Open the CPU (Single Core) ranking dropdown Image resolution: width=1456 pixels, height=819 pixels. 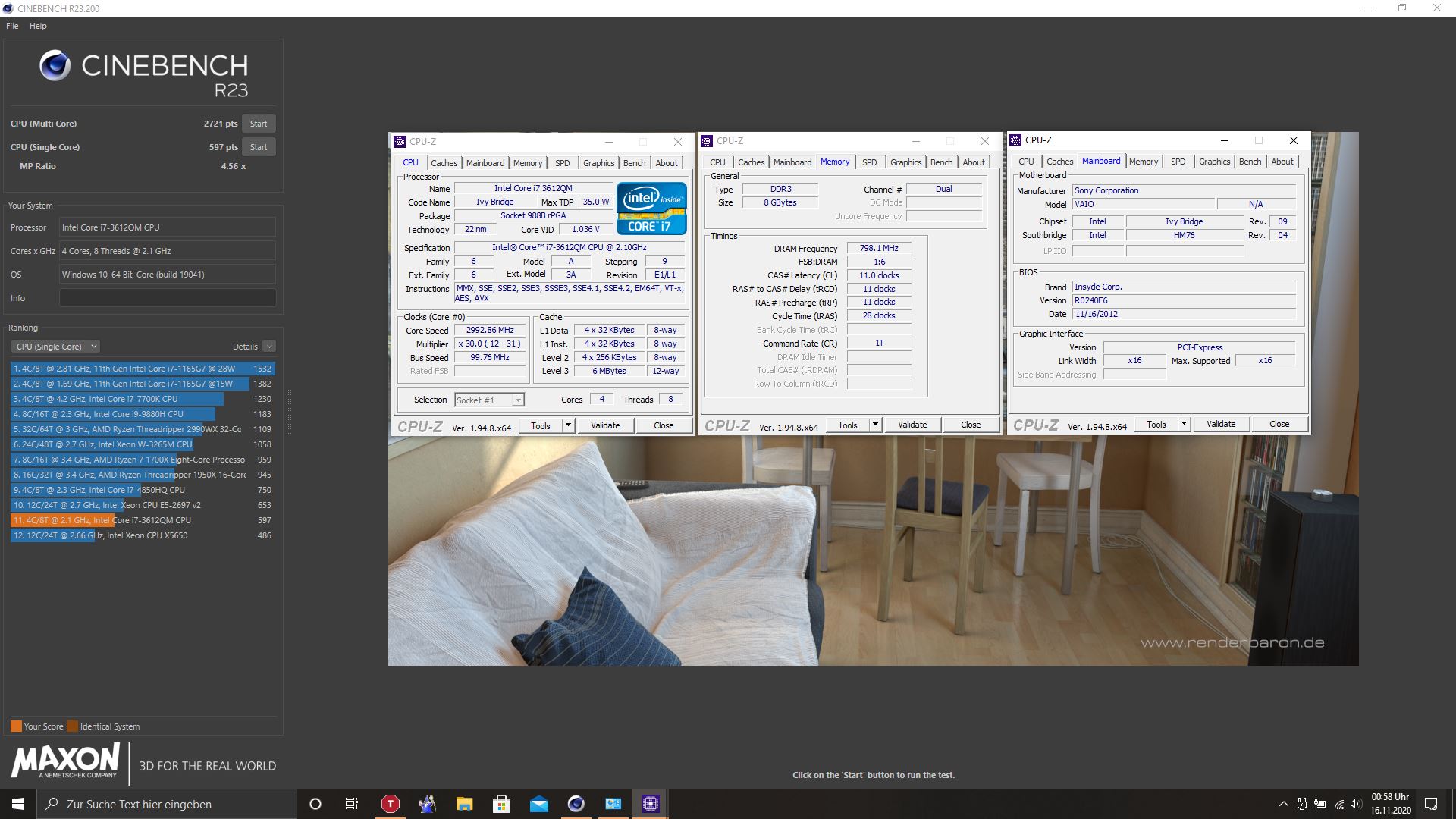click(55, 347)
